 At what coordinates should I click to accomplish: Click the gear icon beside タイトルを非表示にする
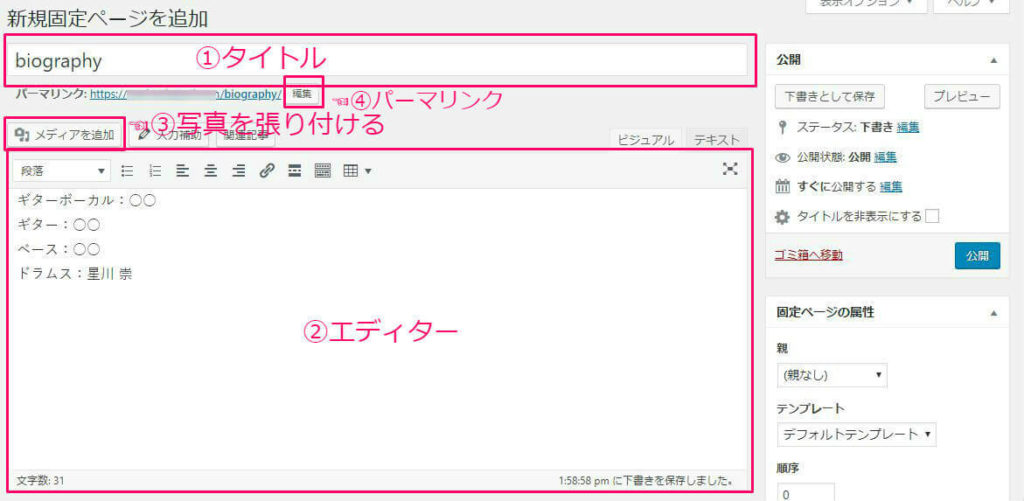point(782,218)
